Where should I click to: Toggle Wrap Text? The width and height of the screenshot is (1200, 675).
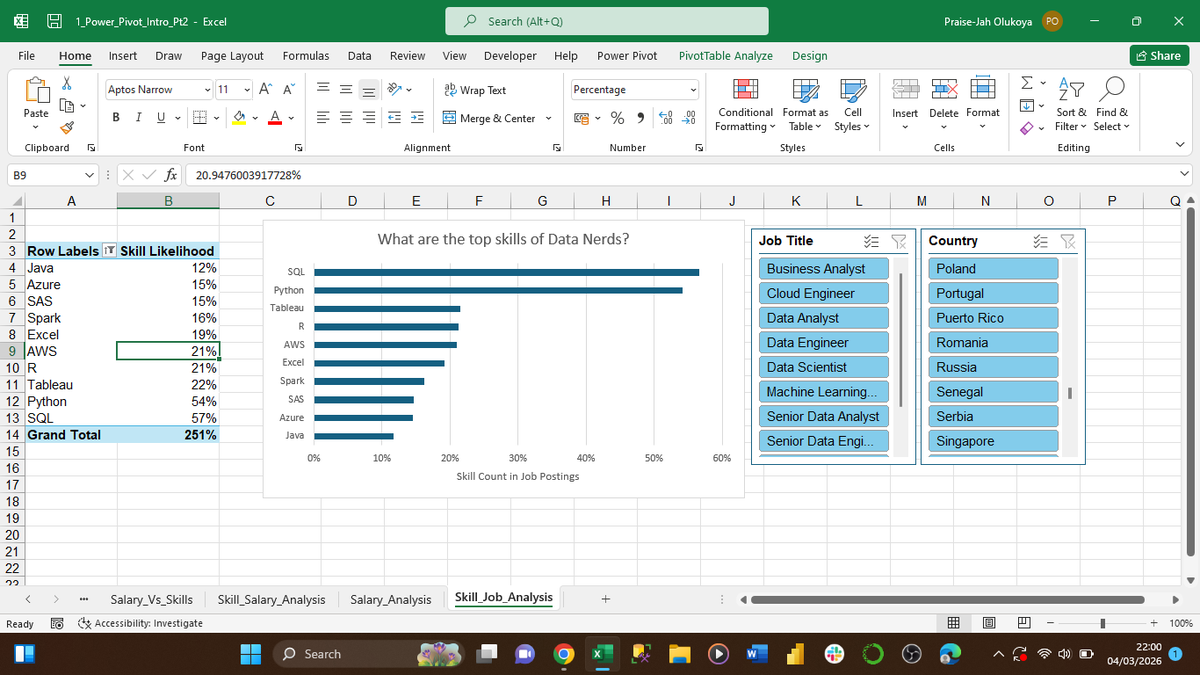click(475, 90)
